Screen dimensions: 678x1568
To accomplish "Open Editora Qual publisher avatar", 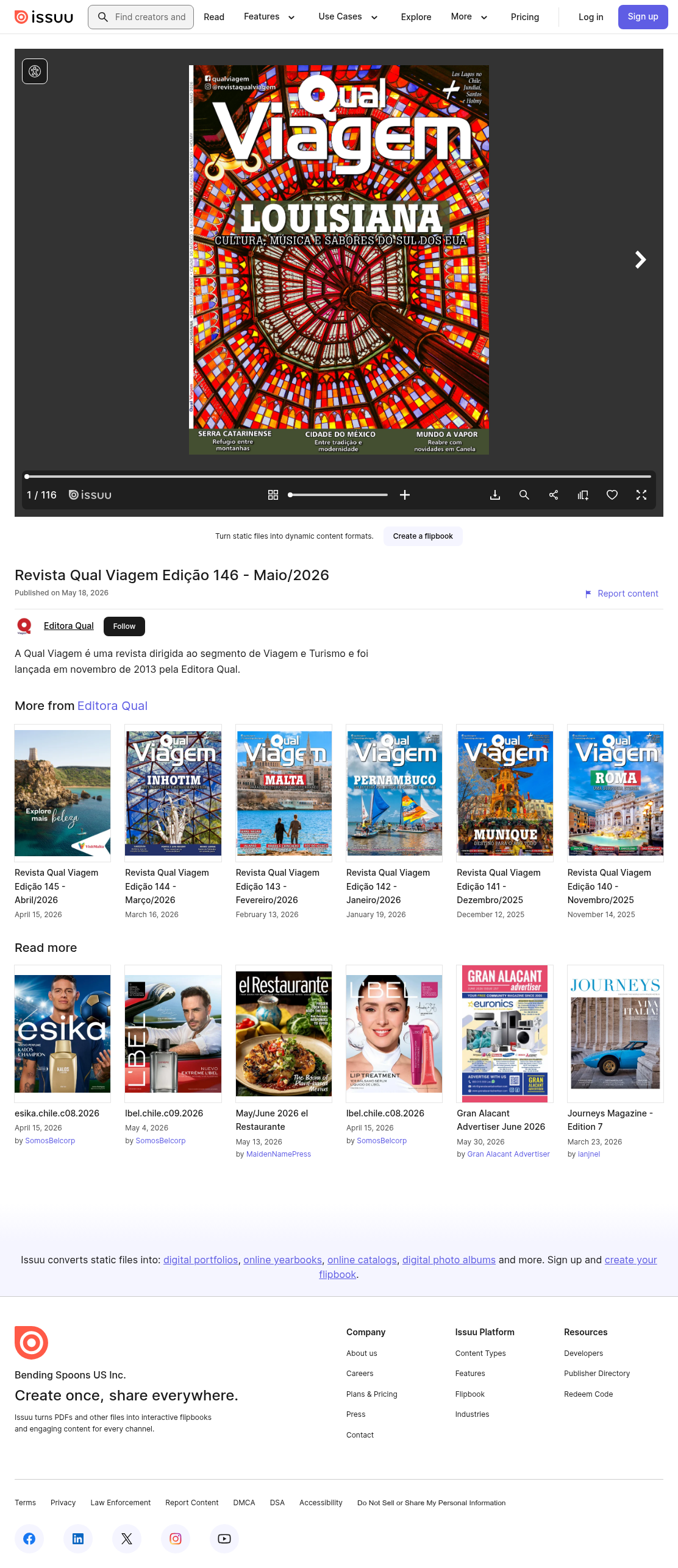I will point(24,626).
